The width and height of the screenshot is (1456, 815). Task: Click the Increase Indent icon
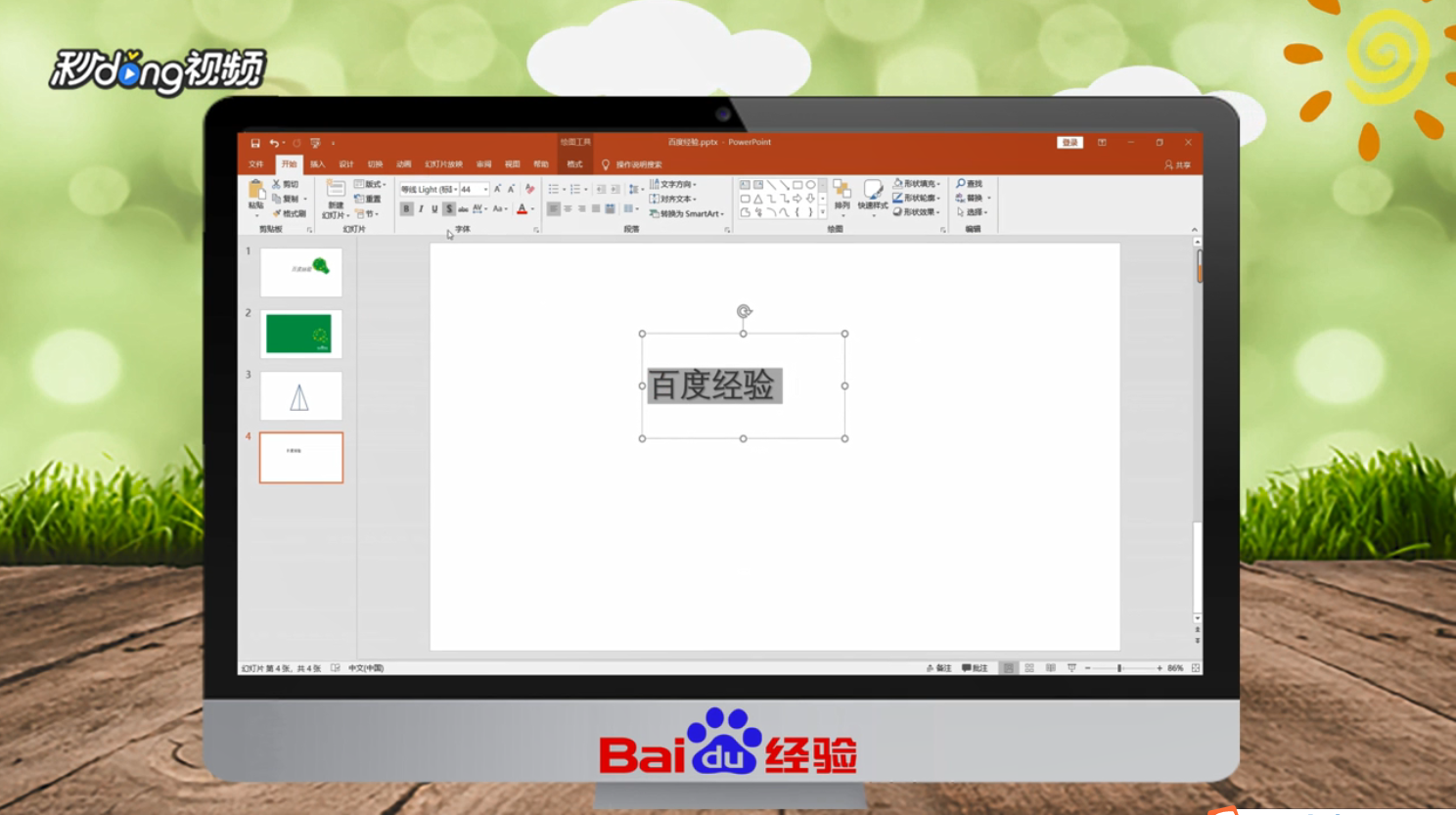coord(614,189)
